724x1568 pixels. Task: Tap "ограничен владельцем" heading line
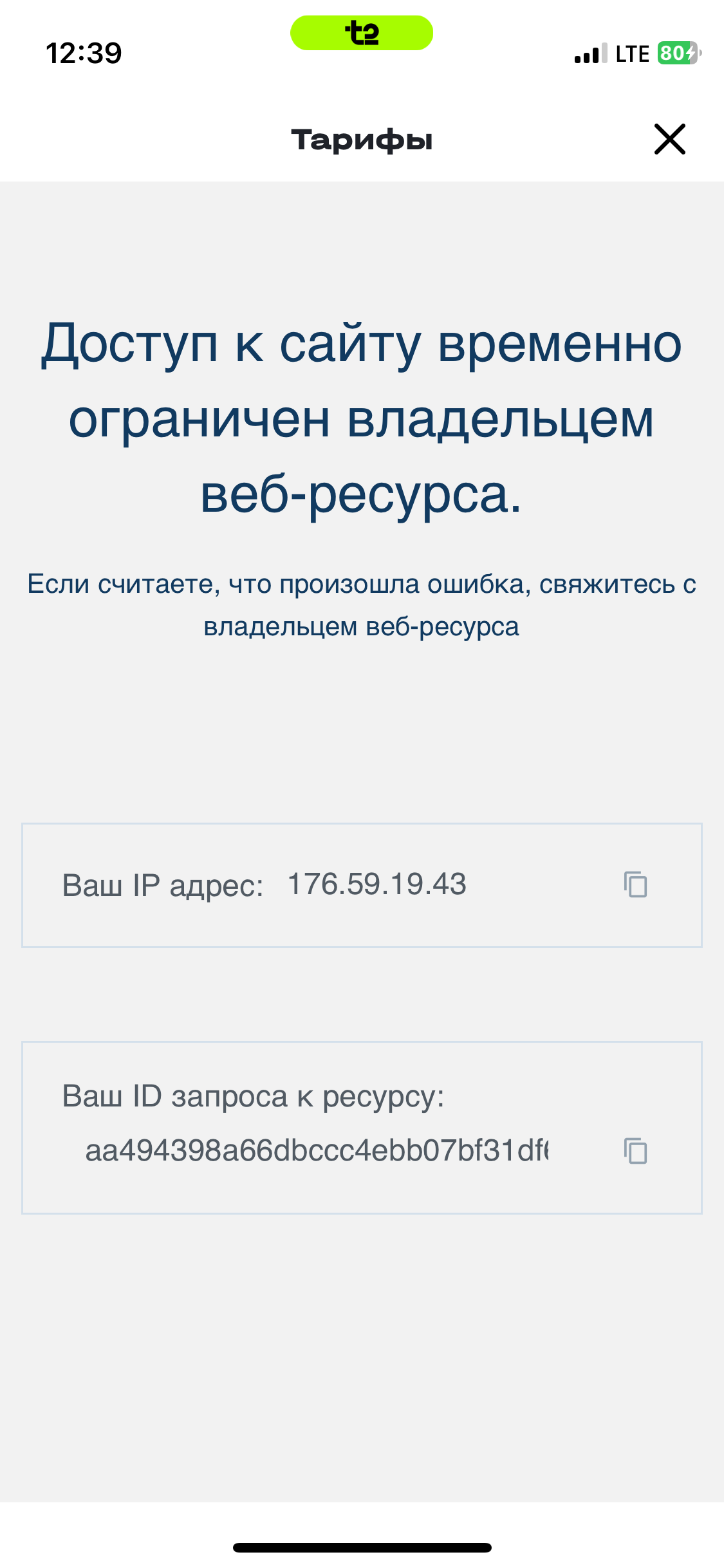click(362, 420)
